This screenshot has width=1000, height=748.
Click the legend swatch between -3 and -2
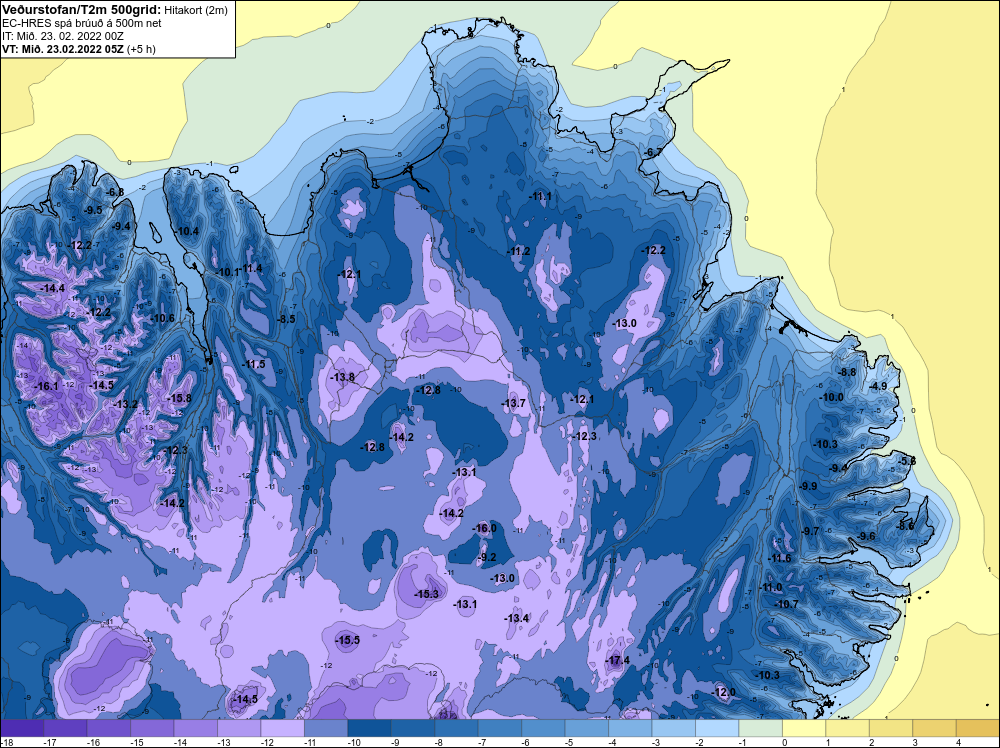coord(673,728)
